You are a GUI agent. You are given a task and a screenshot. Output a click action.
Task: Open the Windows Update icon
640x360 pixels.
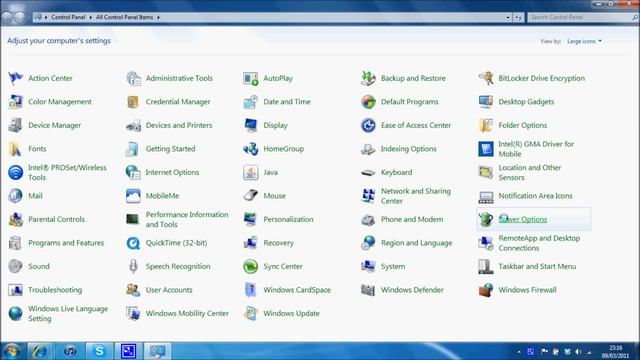coord(251,313)
